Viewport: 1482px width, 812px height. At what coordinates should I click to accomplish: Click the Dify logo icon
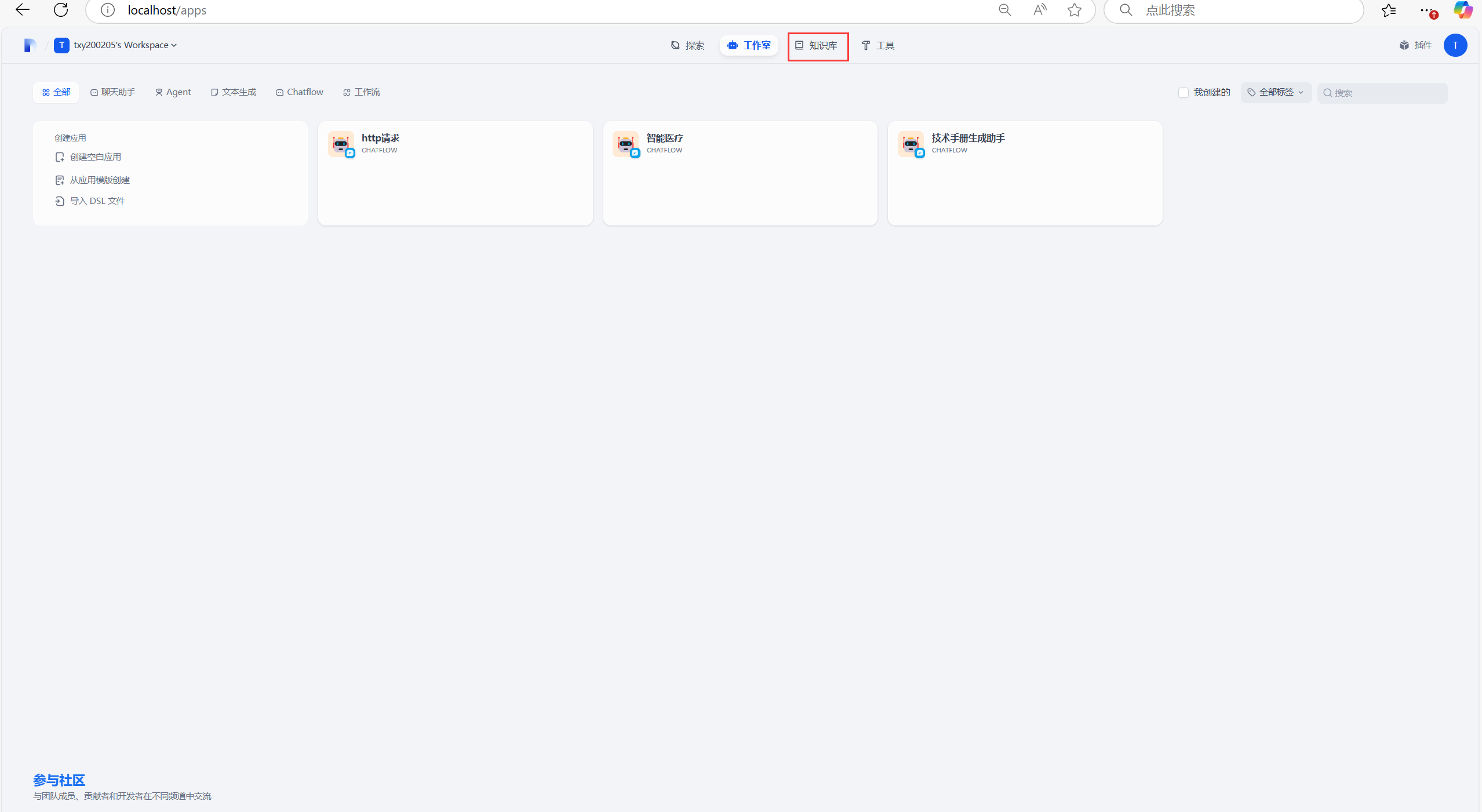coord(30,45)
